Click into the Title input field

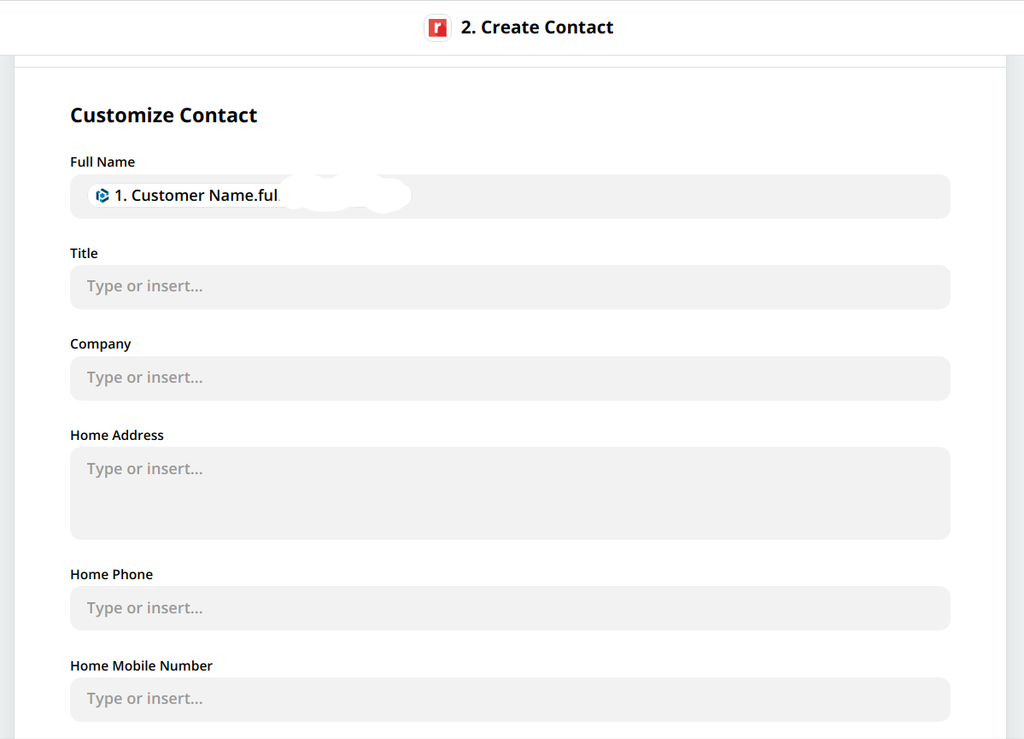tap(510, 287)
